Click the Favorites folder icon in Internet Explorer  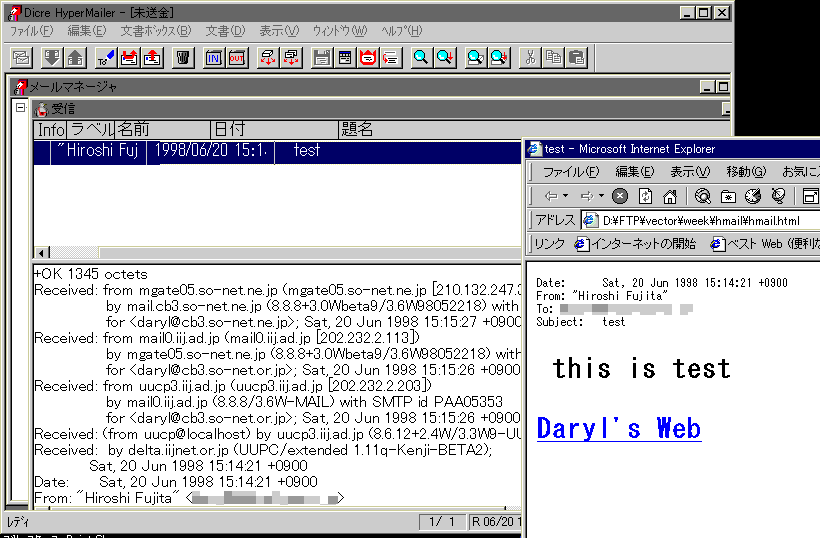coord(728,196)
